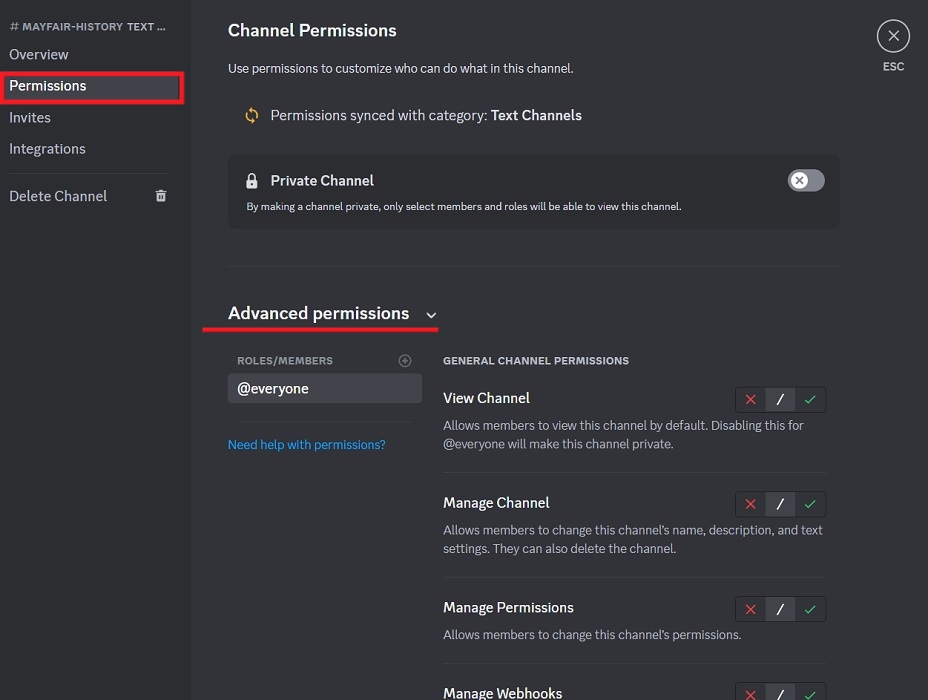928x700 pixels.
Task: Close settings with the ESC button
Action: point(892,35)
